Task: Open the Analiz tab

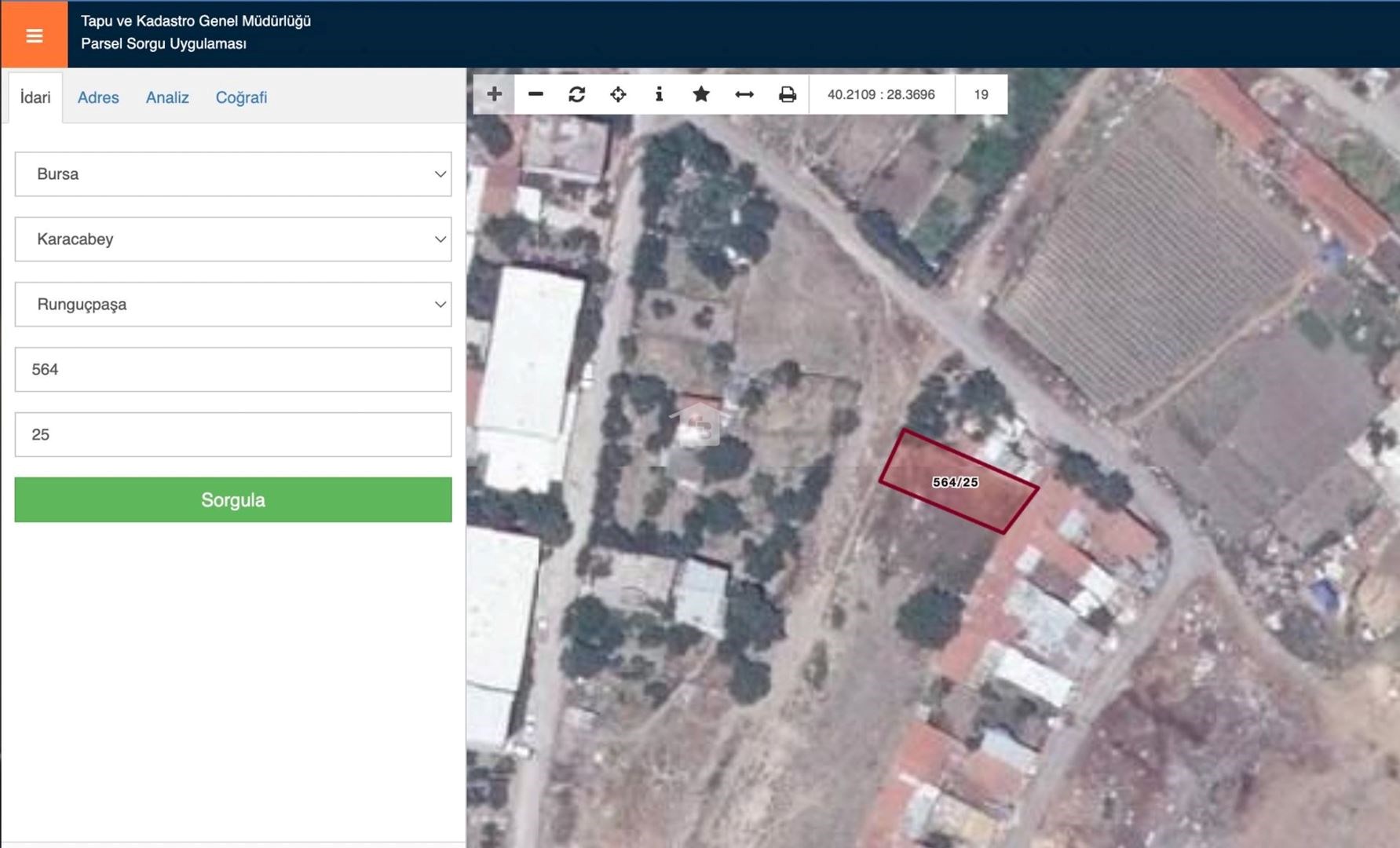Action: [x=167, y=97]
